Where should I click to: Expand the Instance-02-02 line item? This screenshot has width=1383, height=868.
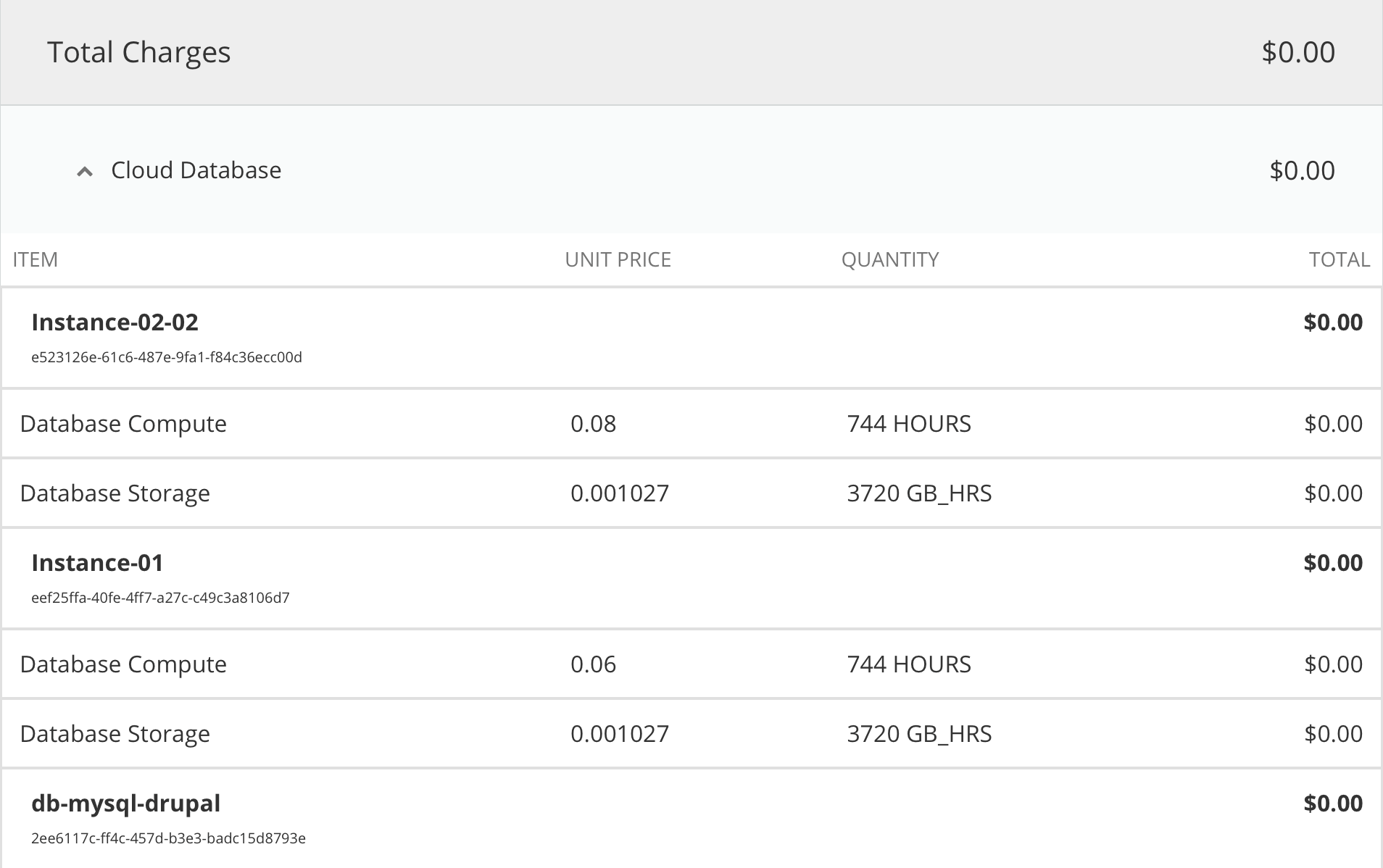click(x=116, y=322)
